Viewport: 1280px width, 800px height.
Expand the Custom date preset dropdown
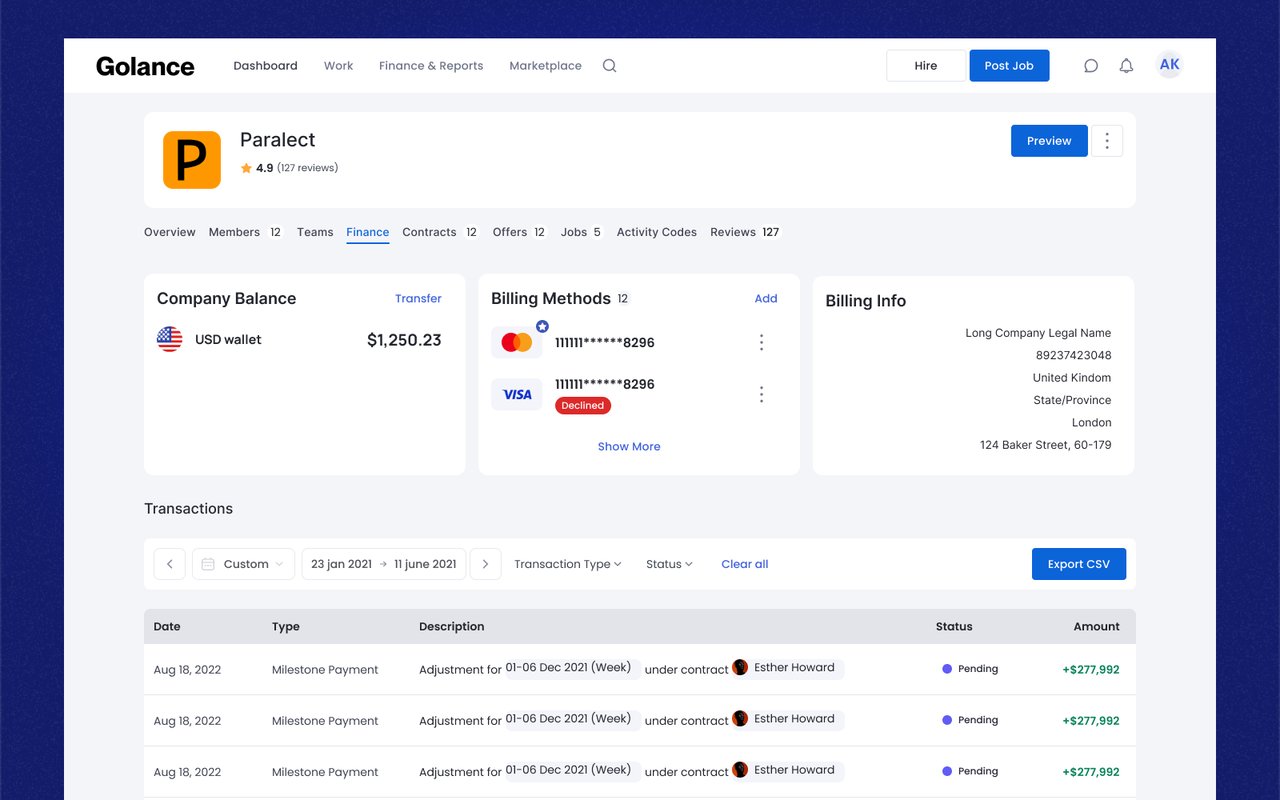(244, 564)
